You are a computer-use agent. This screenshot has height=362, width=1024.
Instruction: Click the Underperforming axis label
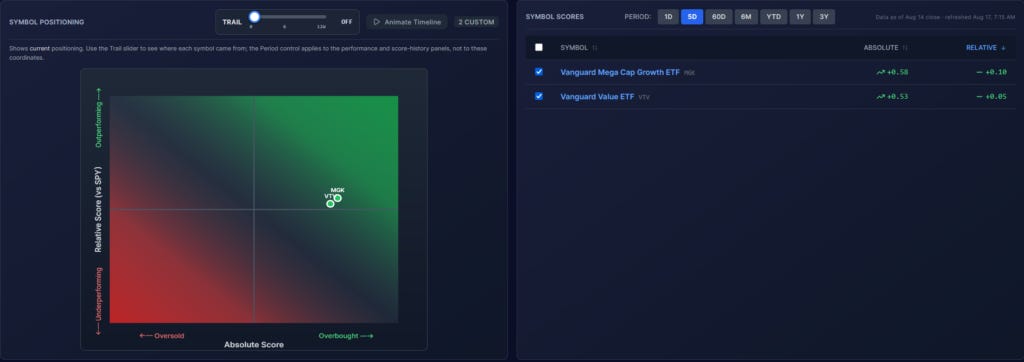pyautogui.click(x=99, y=301)
